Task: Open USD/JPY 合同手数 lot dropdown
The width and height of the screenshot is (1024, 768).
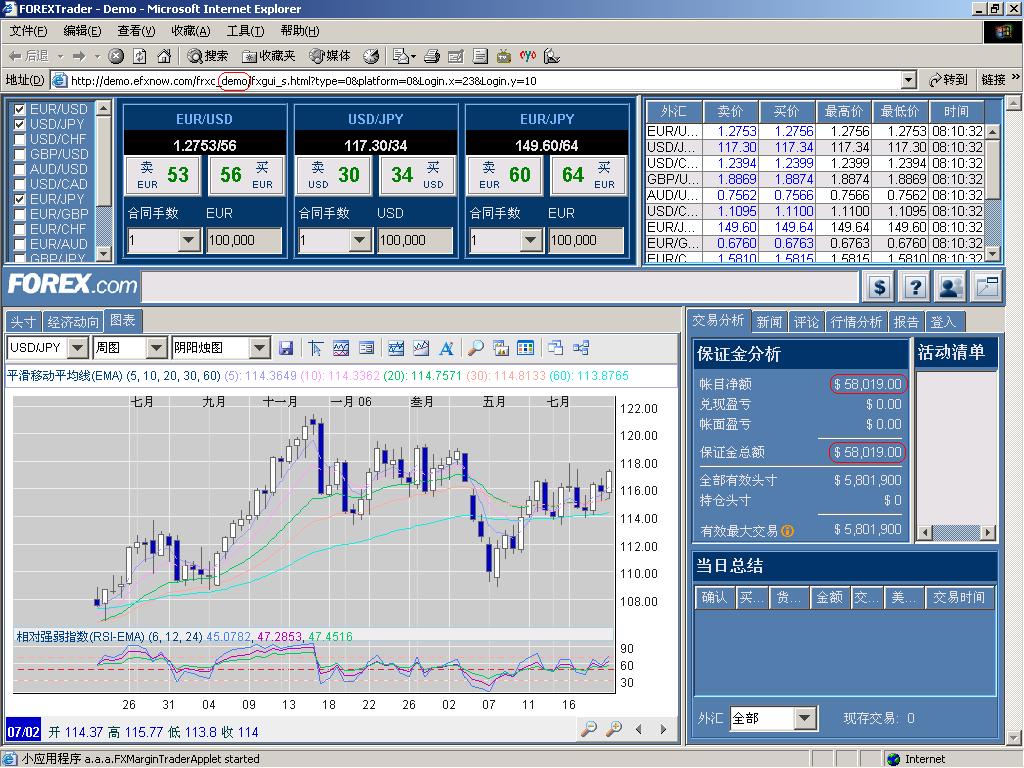Action: [x=360, y=240]
